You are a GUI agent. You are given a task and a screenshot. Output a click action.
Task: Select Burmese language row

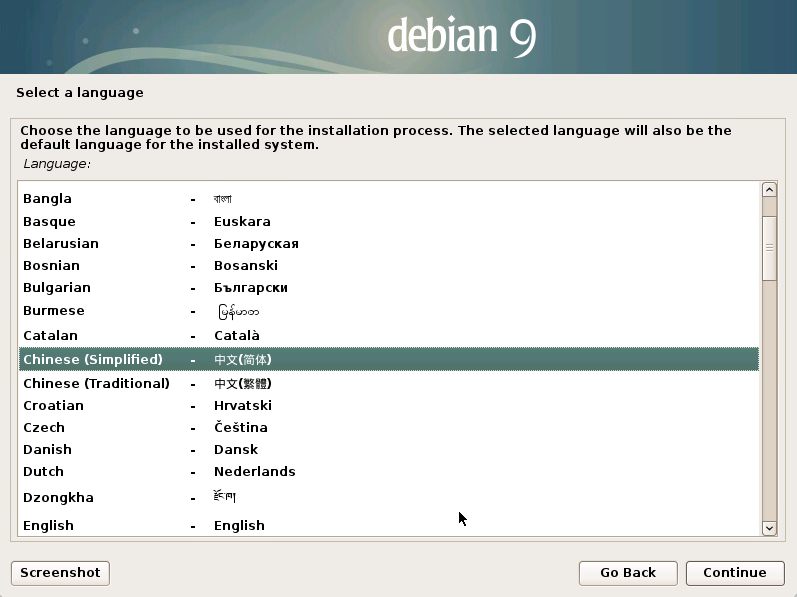tap(389, 311)
